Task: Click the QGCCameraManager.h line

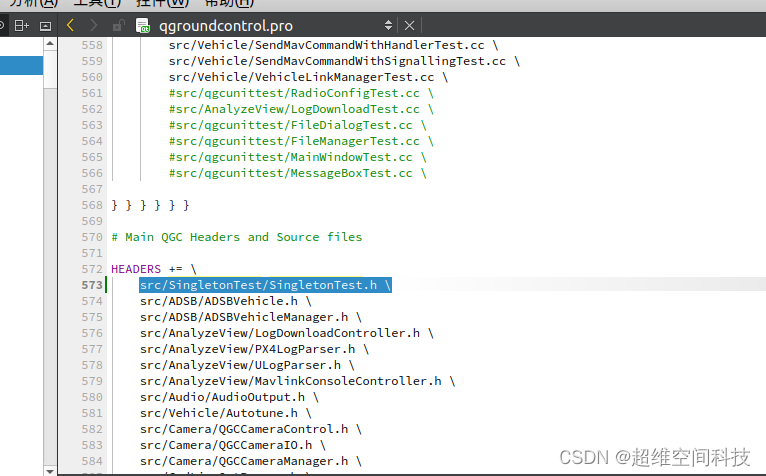Action: [x=251, y=461]
